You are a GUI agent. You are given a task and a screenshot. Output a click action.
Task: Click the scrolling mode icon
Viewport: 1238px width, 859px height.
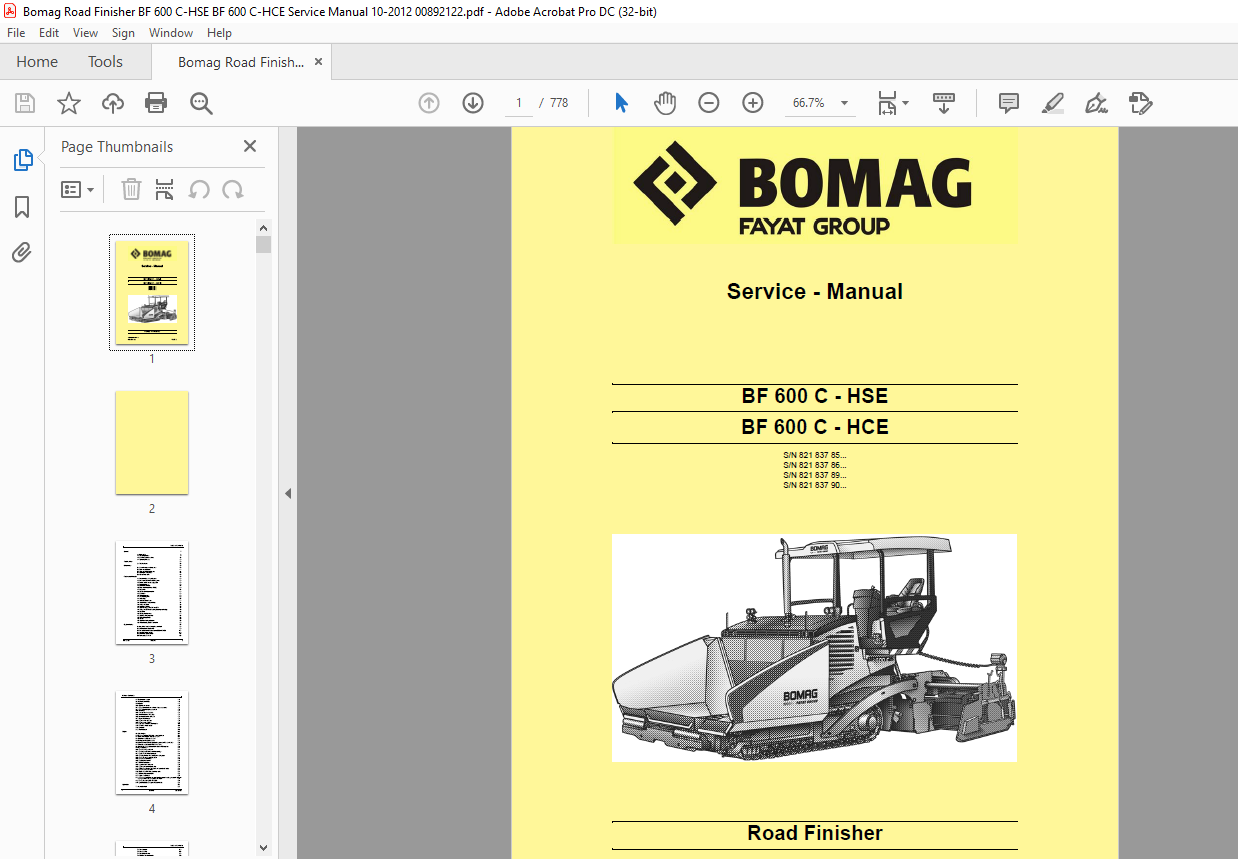pos(944,103)
